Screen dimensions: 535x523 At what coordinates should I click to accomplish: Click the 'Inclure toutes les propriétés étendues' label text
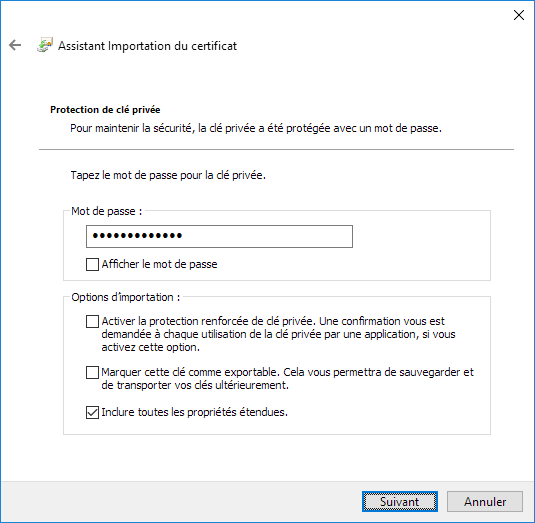pos(194,412)
